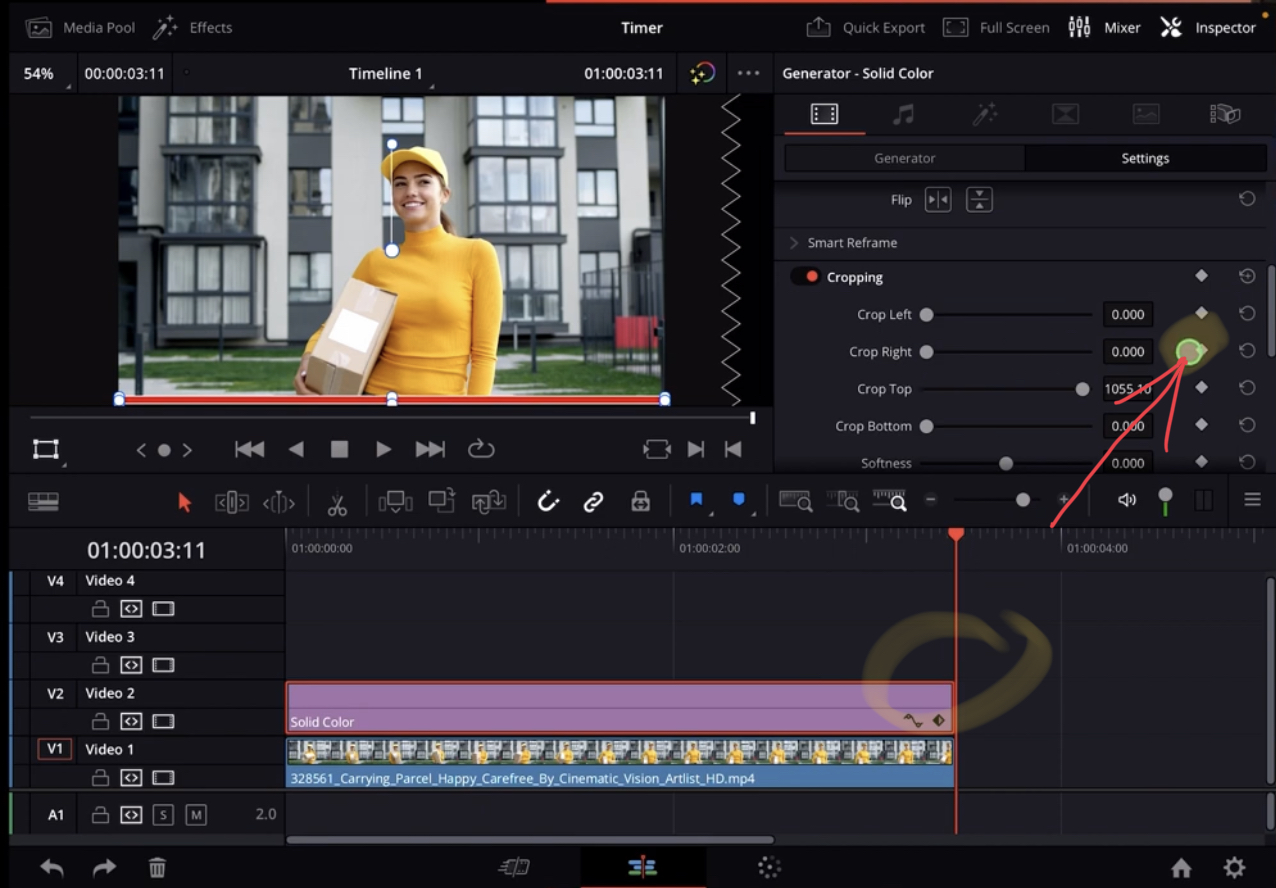Screen dimensions: 1276x888
Task: Lock the Video 1 track
Action: pos(99,777)
